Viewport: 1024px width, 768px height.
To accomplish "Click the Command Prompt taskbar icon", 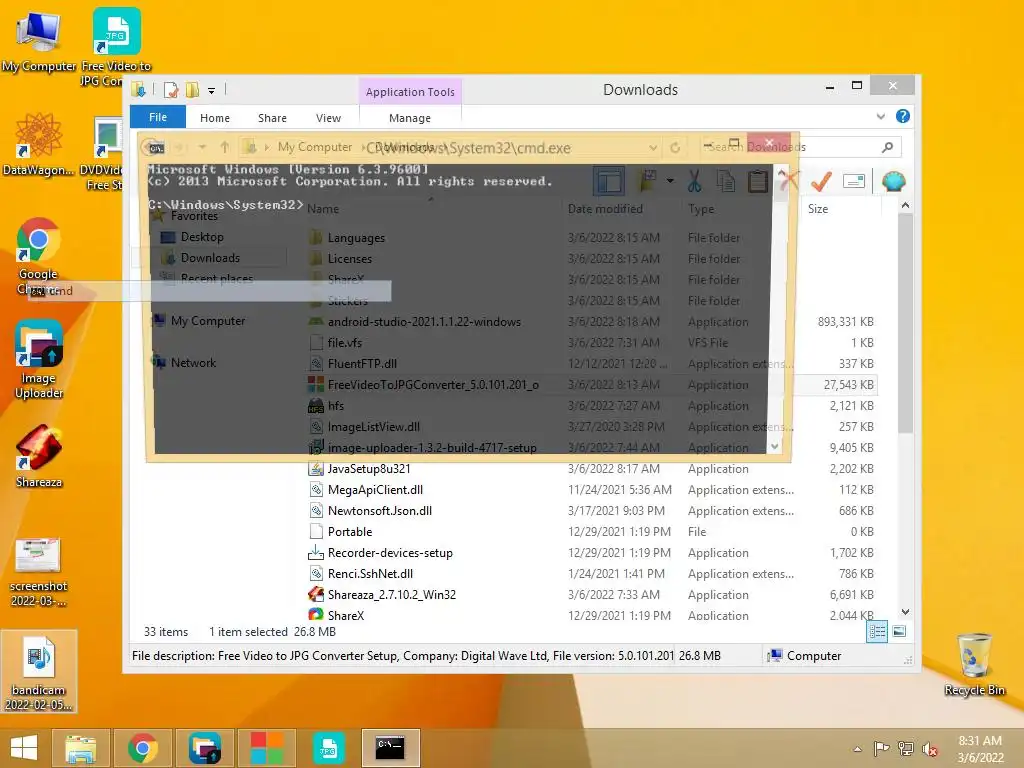I will (x=390, y=748).
